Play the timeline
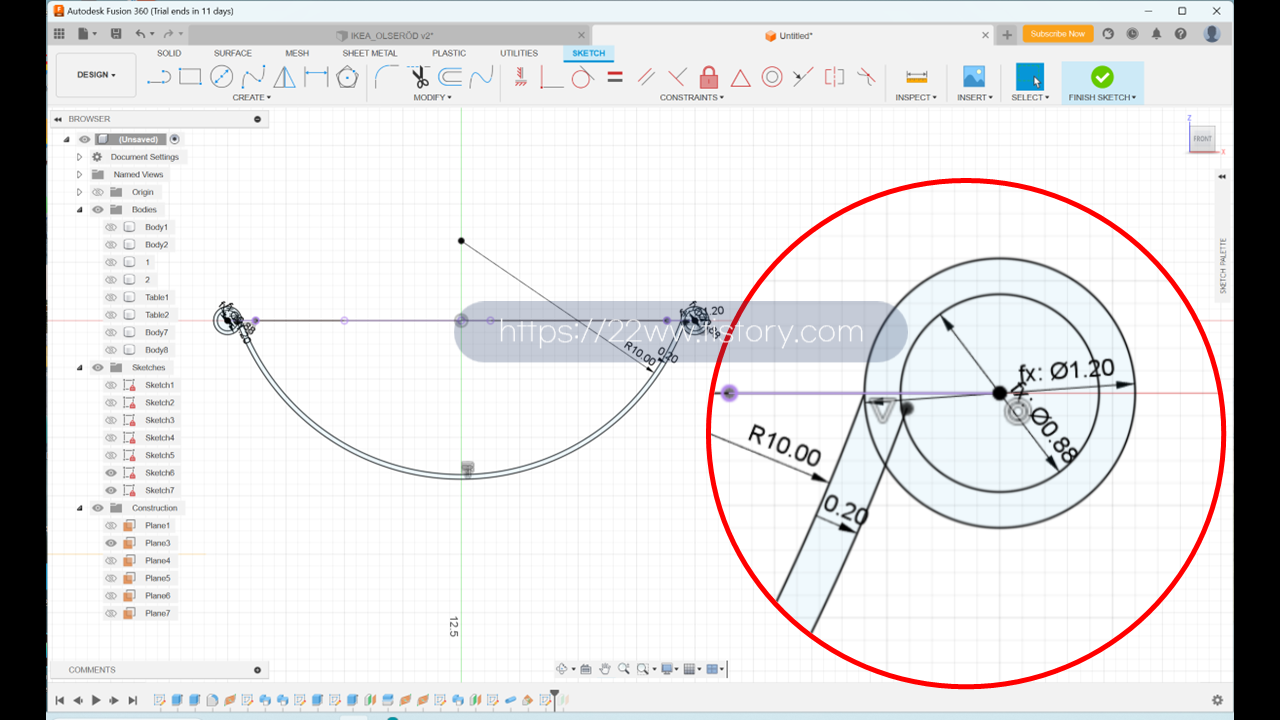1280x720 pixels. (96, 700)
